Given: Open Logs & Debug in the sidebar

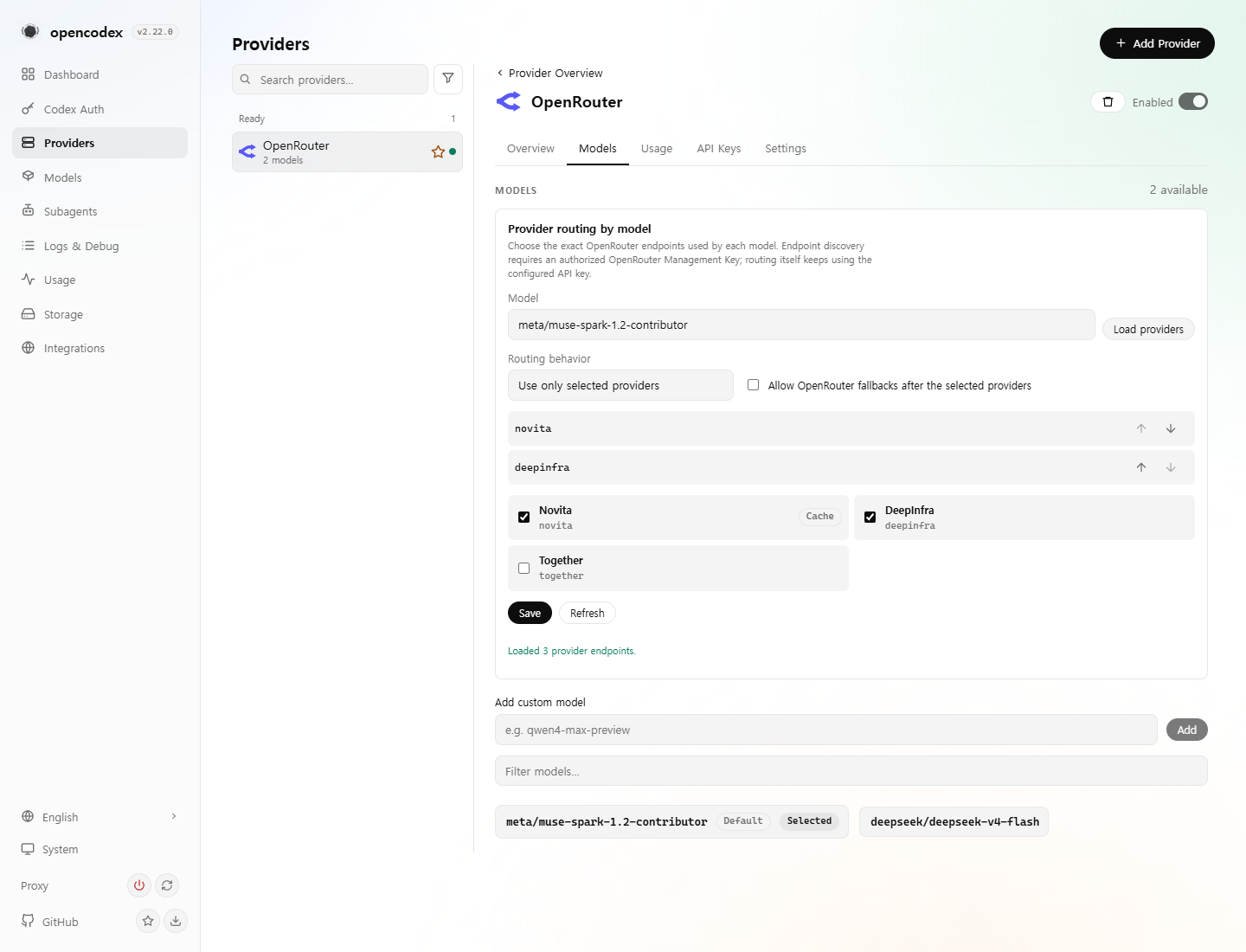Looking at the screenshot, I should point(100,246).
